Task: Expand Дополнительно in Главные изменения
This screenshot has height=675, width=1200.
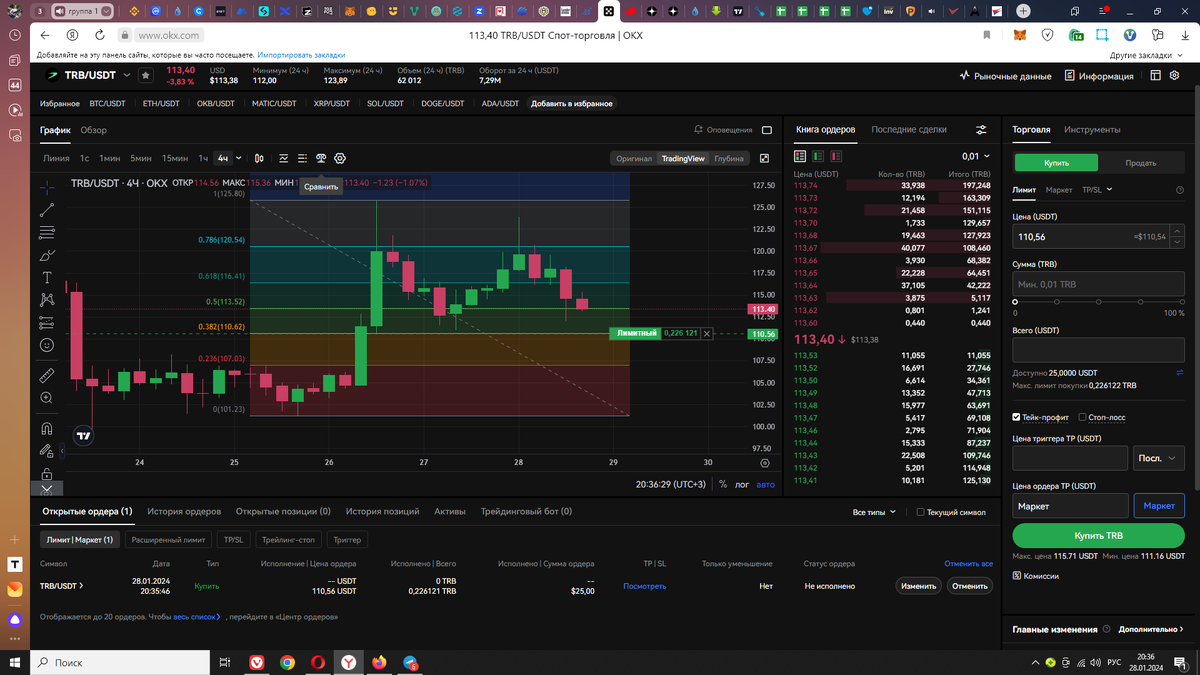Action: pos(1151,630)
